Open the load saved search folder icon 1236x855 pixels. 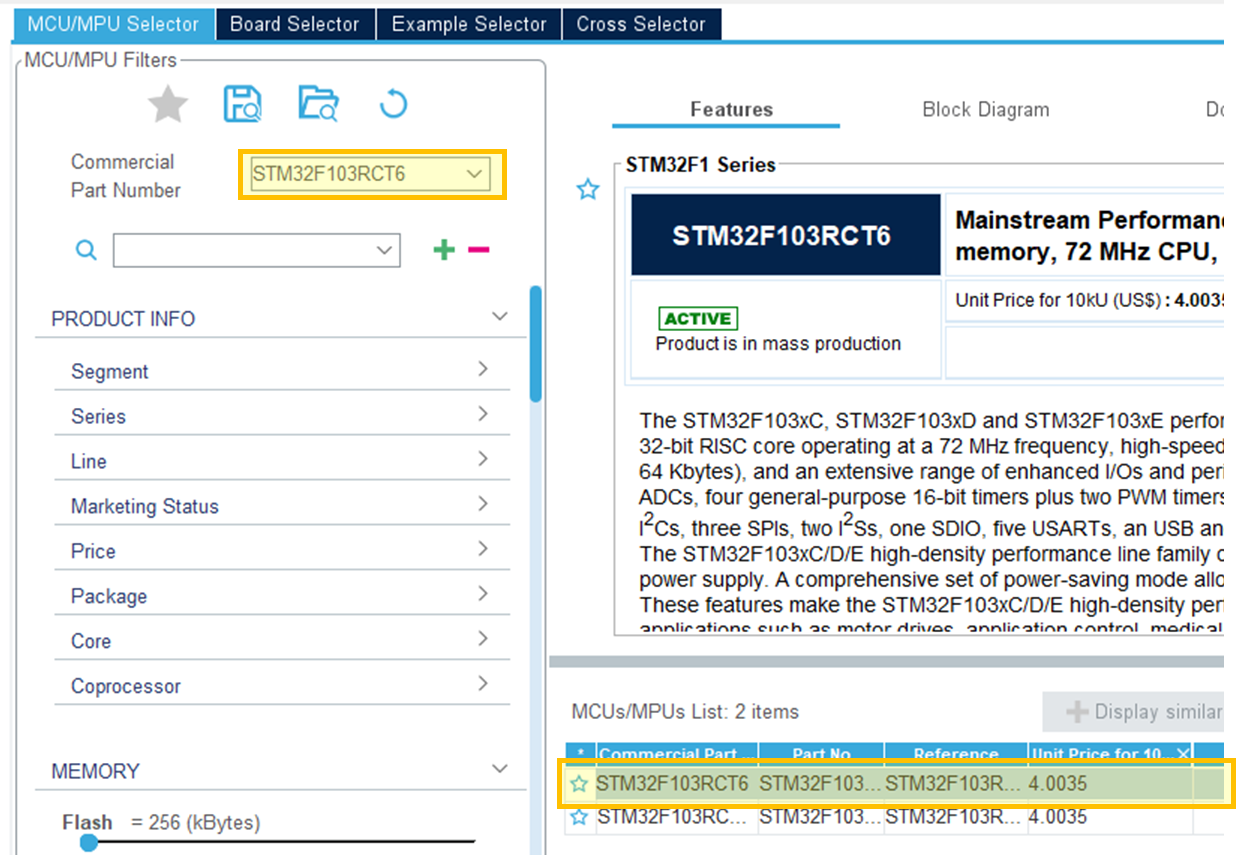pyautogui.click(x=319, y=104)
